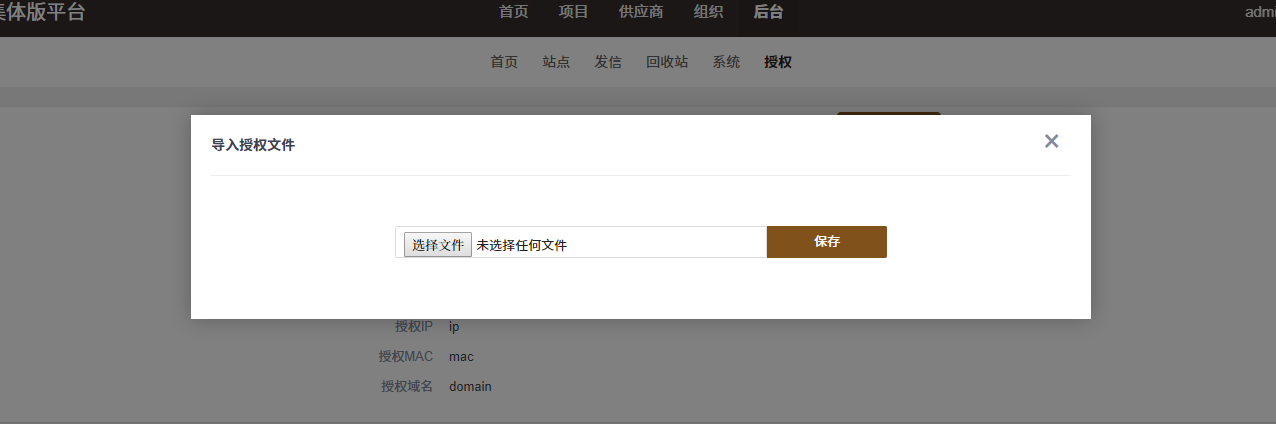This screenshot has height=424, width=1276.
Task: Switch to 首页 in the secondary navigation
Action: [504, 62]
